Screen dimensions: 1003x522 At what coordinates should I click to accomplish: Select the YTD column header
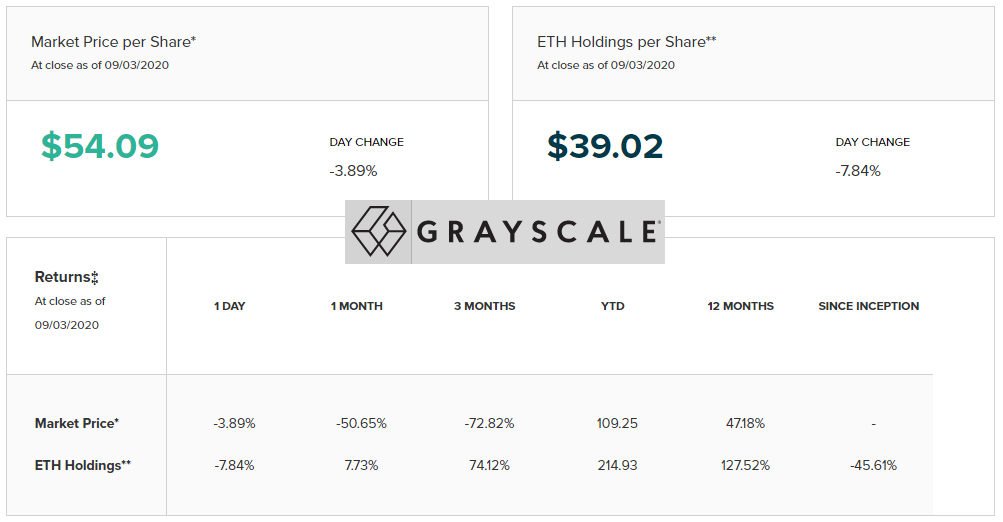(612, 306)
